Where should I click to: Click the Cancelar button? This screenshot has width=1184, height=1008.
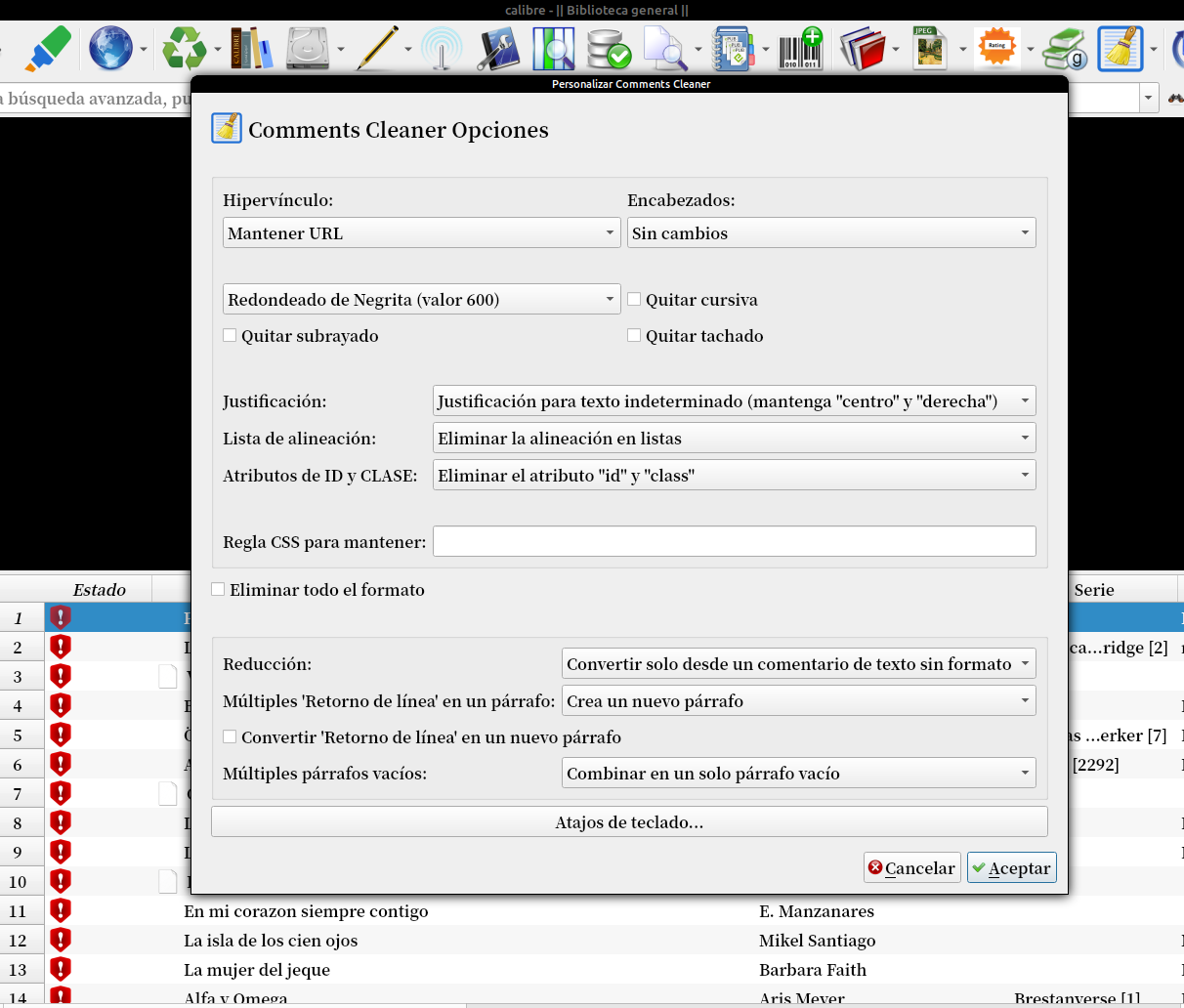coord(912,867)
